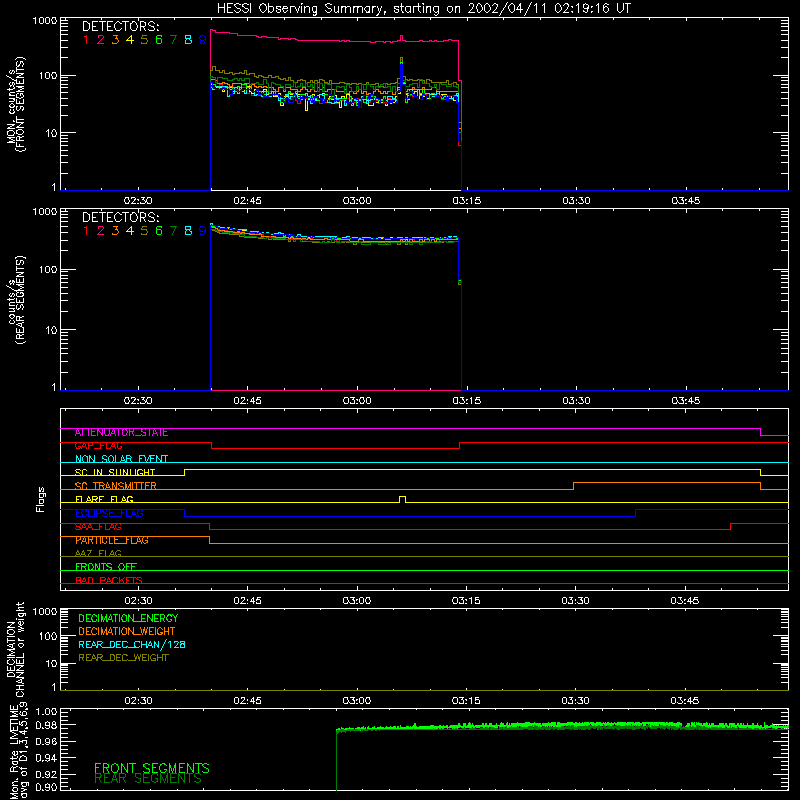Viewport: 800px width, 800px height.
Task: Click the FLARE_FLAG pulse near 03:06
Action: [x=403, y=499]
